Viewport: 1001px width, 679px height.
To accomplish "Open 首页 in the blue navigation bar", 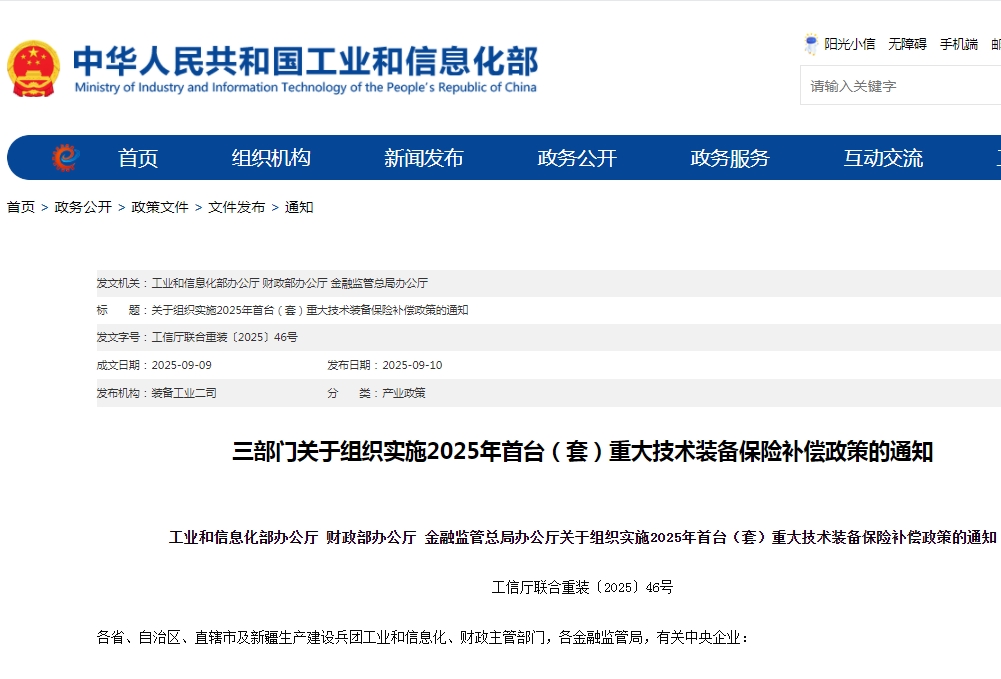I will (x=138, y=158).
